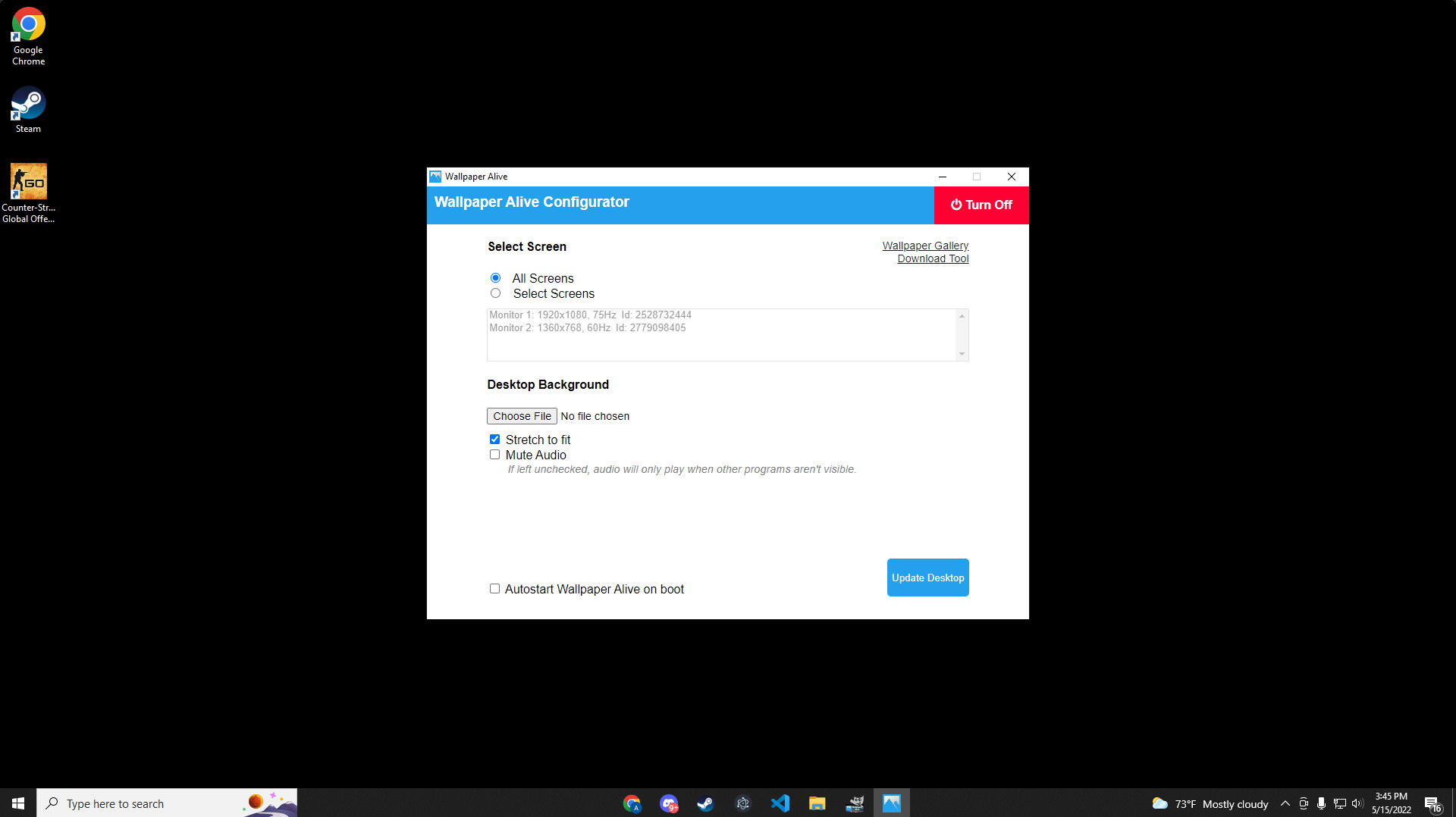
Task: Open Google Chrome desktop shortcut
Action: 28,36
